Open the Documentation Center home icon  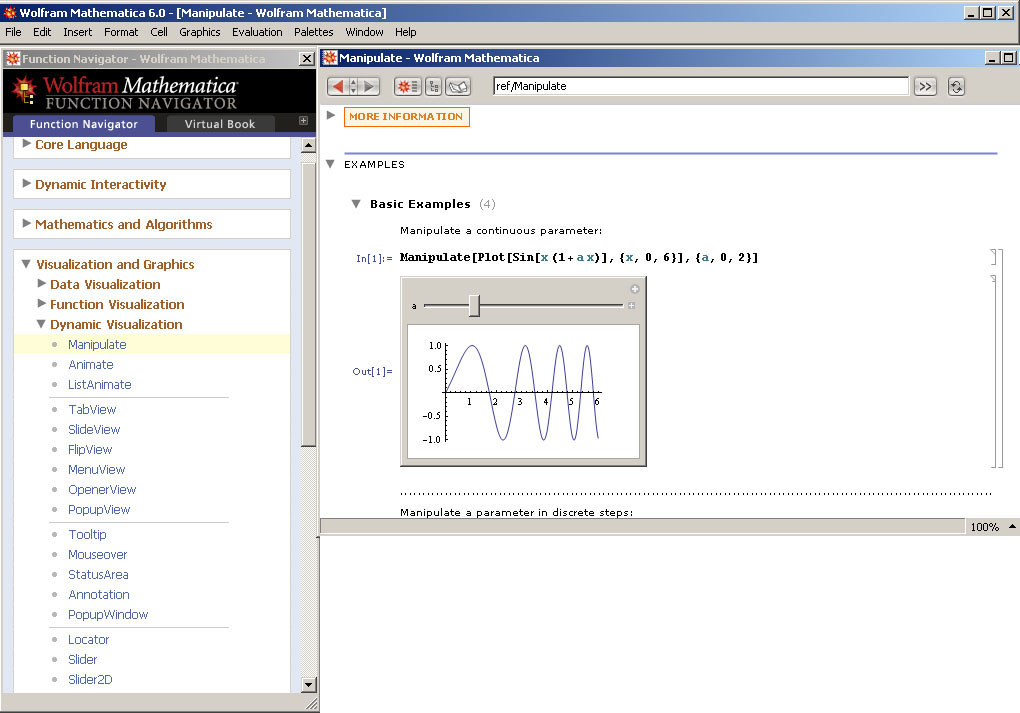pos(408,86)
